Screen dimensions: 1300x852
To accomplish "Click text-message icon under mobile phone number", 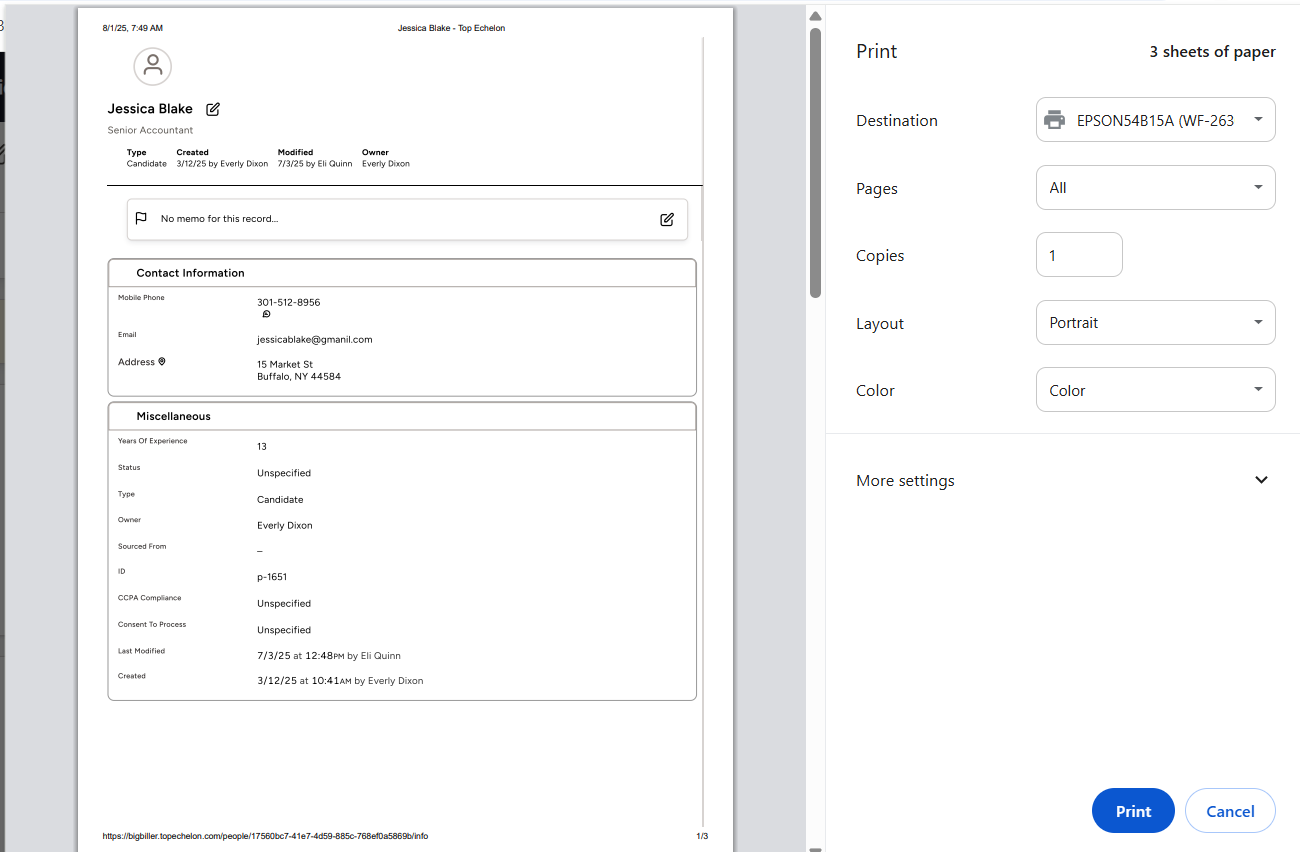I will 266,314.
